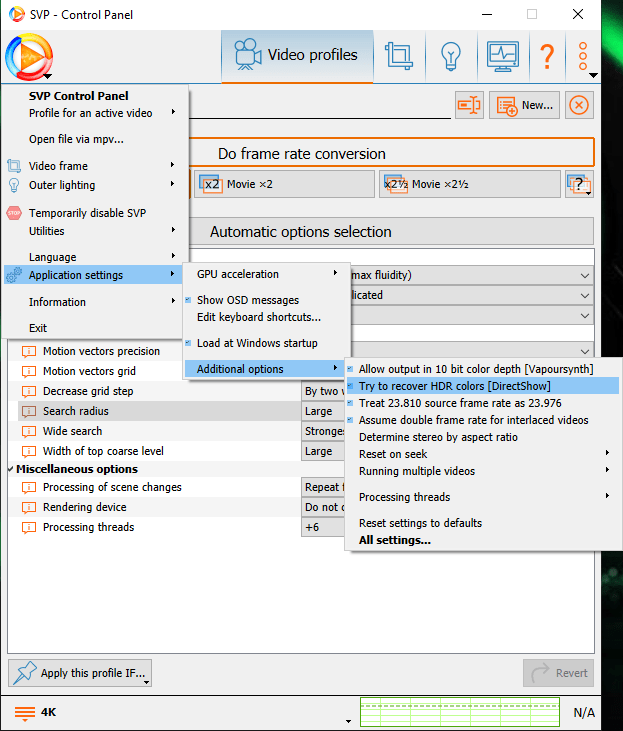The image size is (623, 731).
Task: Open the Video frame crop tab icon
Action: 399,56
